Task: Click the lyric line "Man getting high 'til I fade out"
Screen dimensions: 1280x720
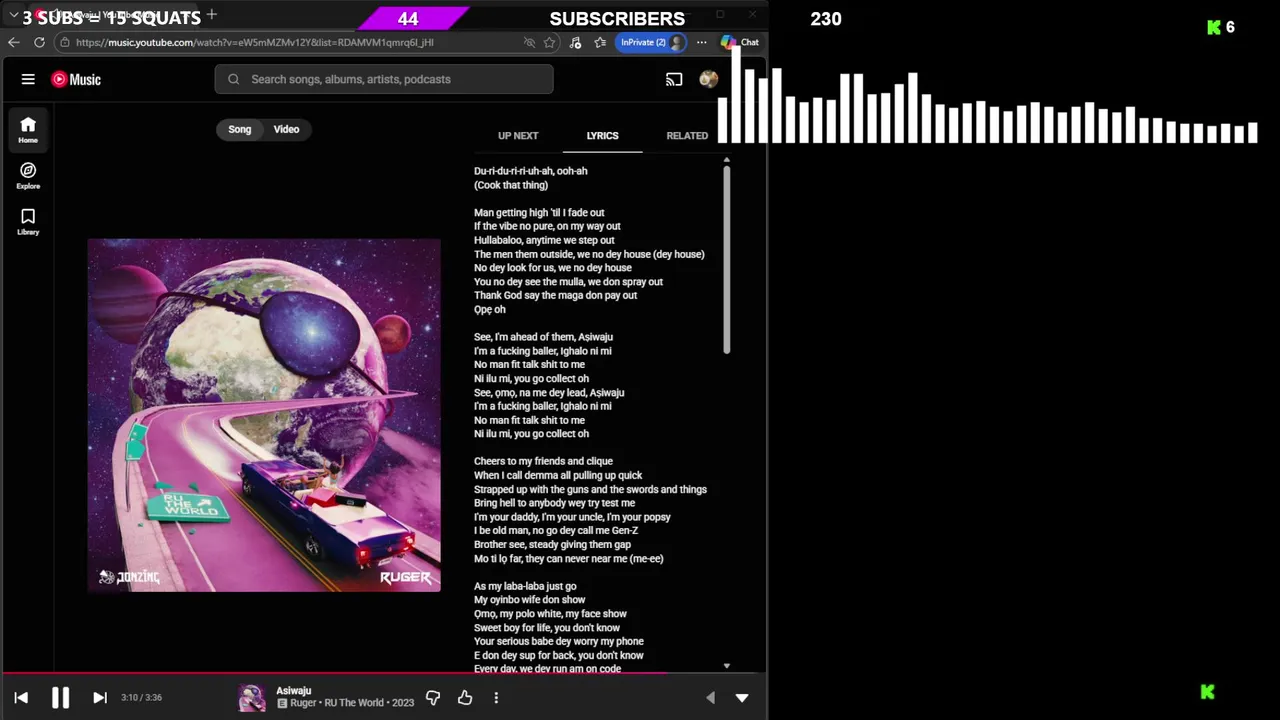Action: pyautogui.click(x=539, y=213)
